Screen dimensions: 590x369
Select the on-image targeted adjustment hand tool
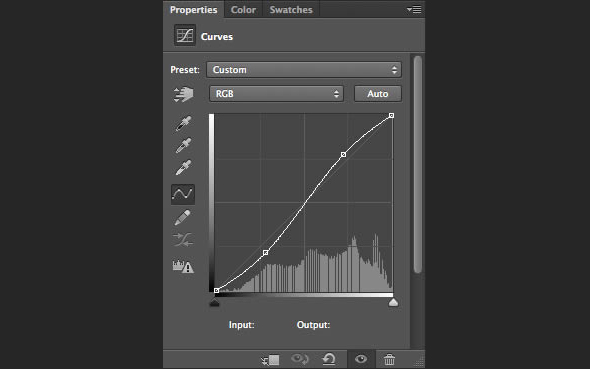point(183,94)
